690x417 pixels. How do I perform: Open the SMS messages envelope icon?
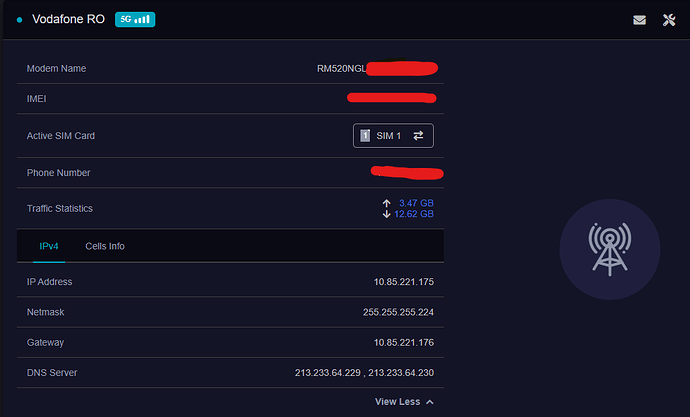pos(639,20)
